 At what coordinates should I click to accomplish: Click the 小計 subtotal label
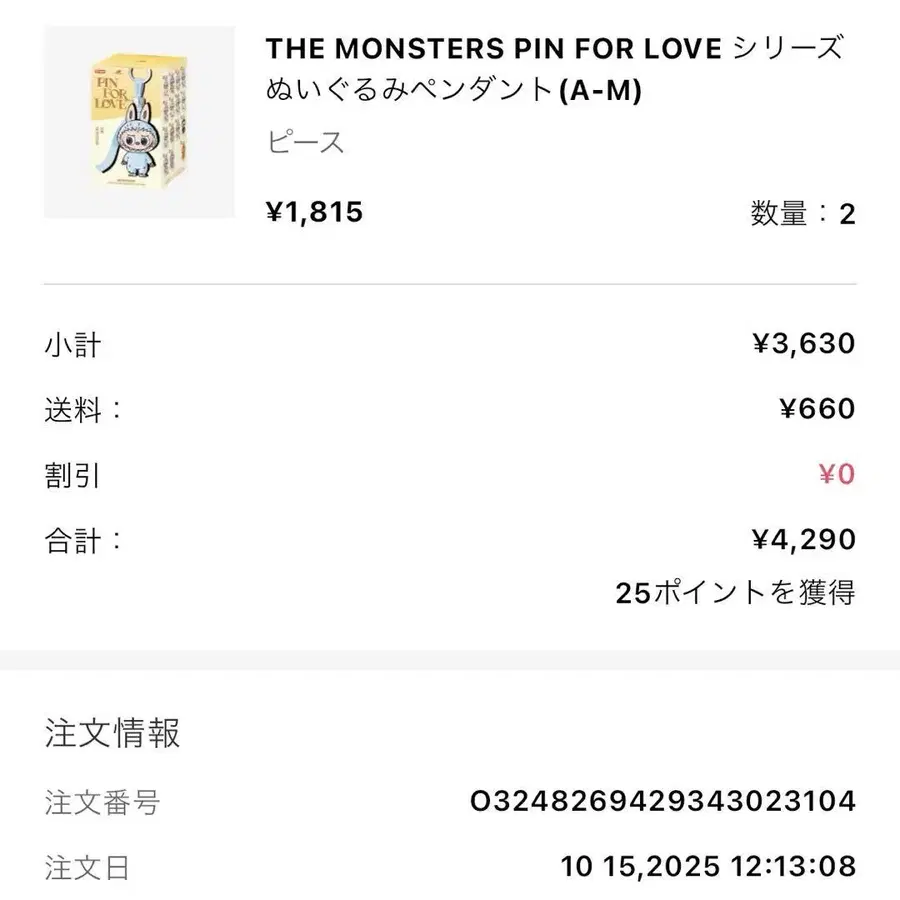tap(73, 345)
